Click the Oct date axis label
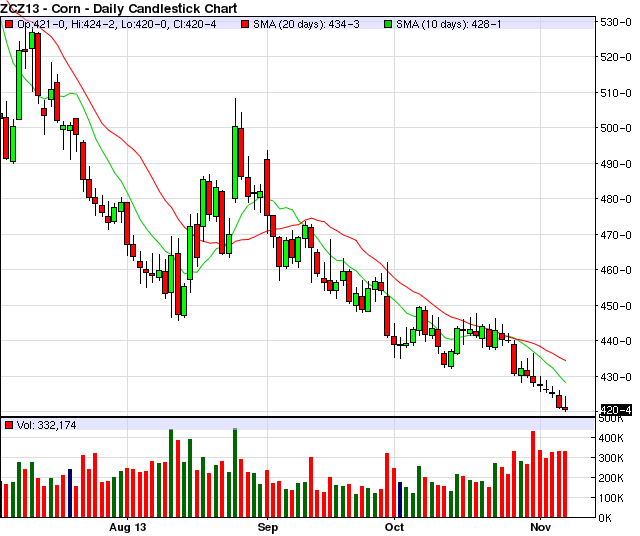 click(x=394, y=527)
